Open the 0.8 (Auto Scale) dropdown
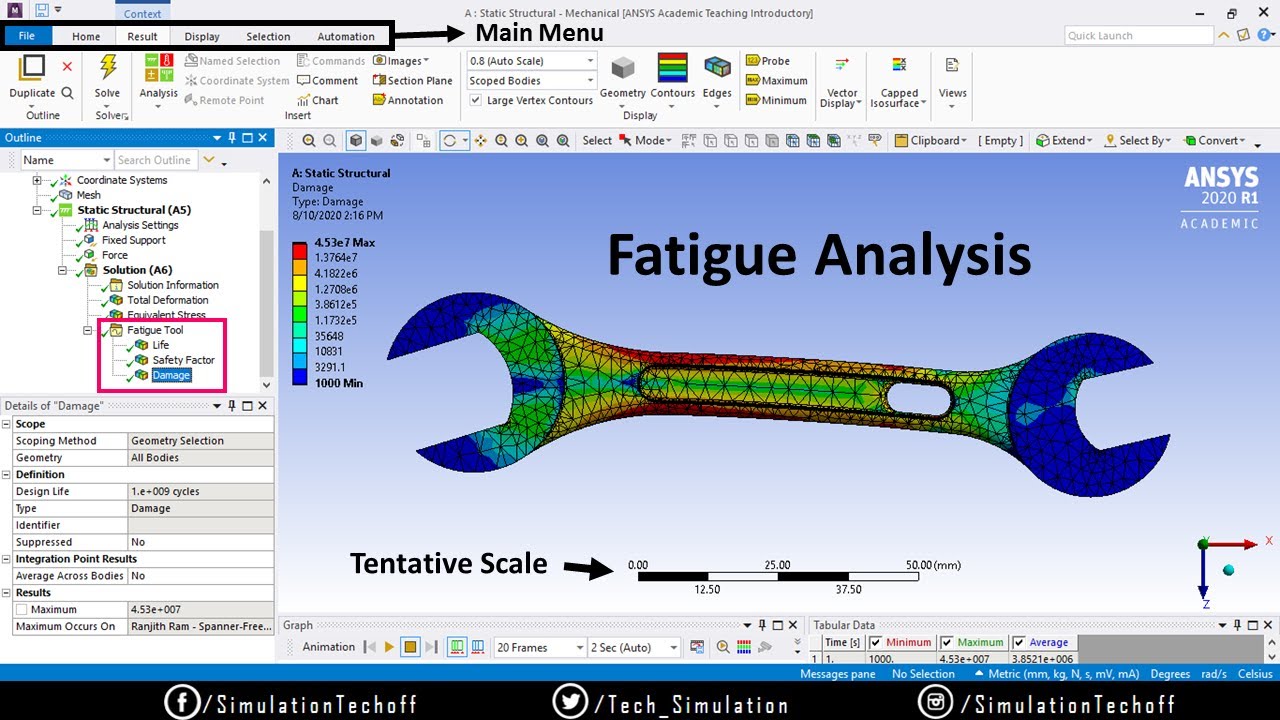The height and width of the screenshot is (720, 1280). (532, 61)
